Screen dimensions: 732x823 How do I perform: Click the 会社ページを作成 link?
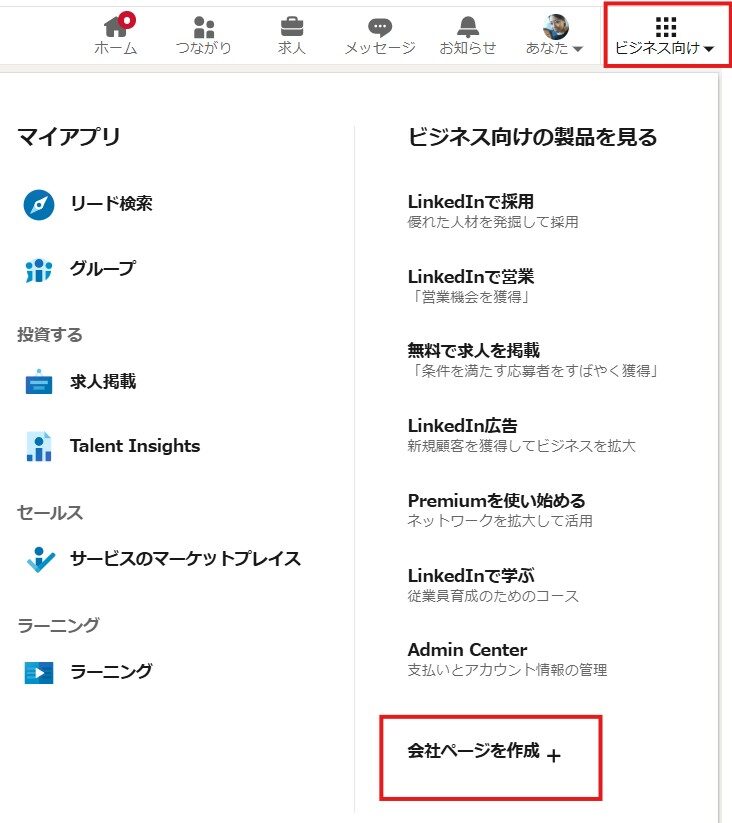click(473, 751)
